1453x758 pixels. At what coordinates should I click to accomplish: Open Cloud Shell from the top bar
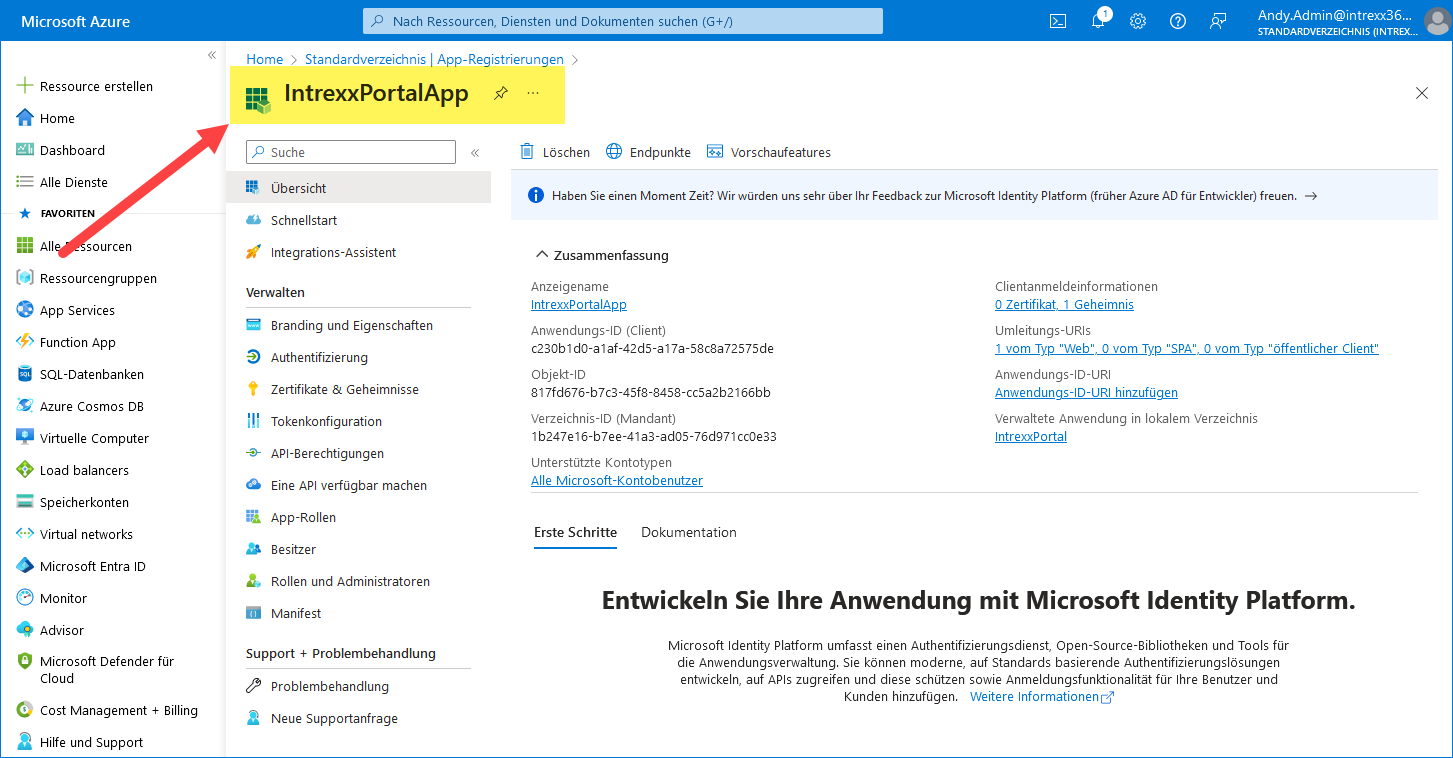pyautogui.click(x=1058, y=21)
